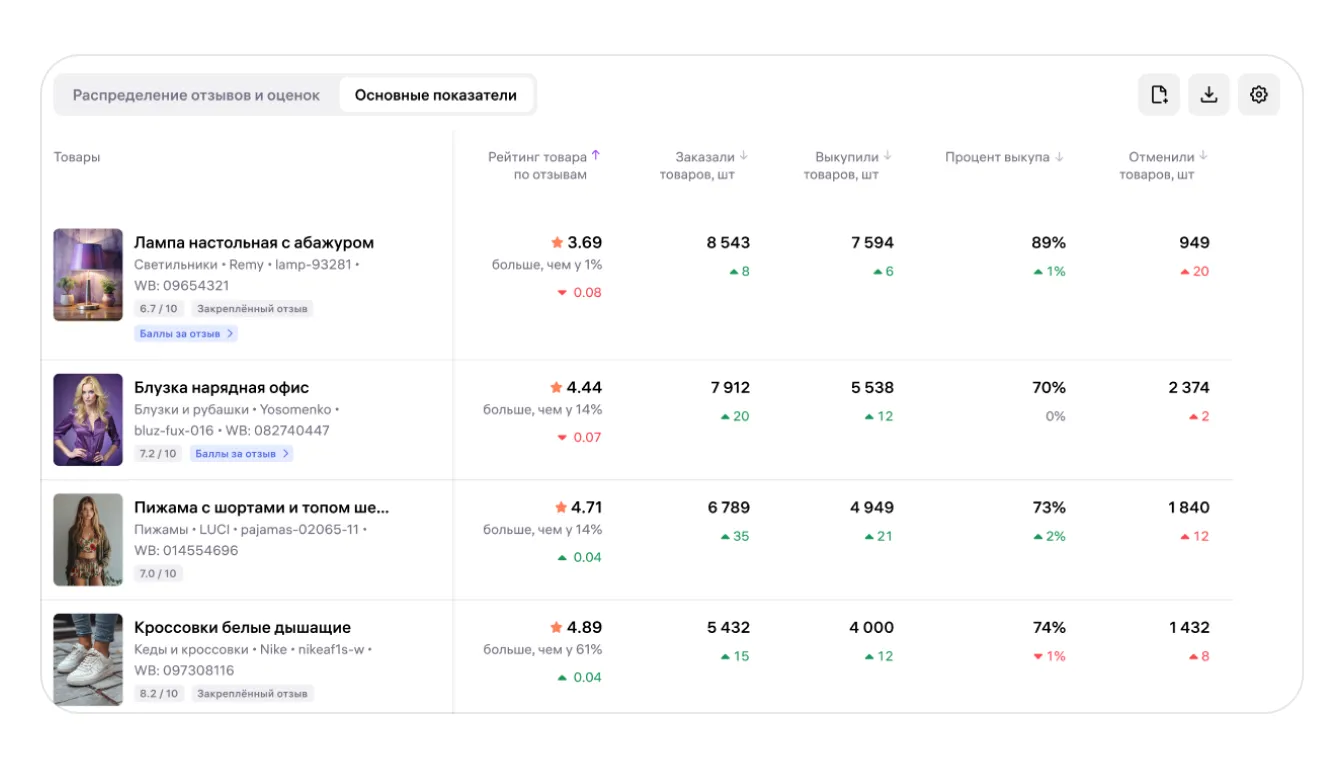Expand Баллы за отзыв for the lamp

[186, 334]
